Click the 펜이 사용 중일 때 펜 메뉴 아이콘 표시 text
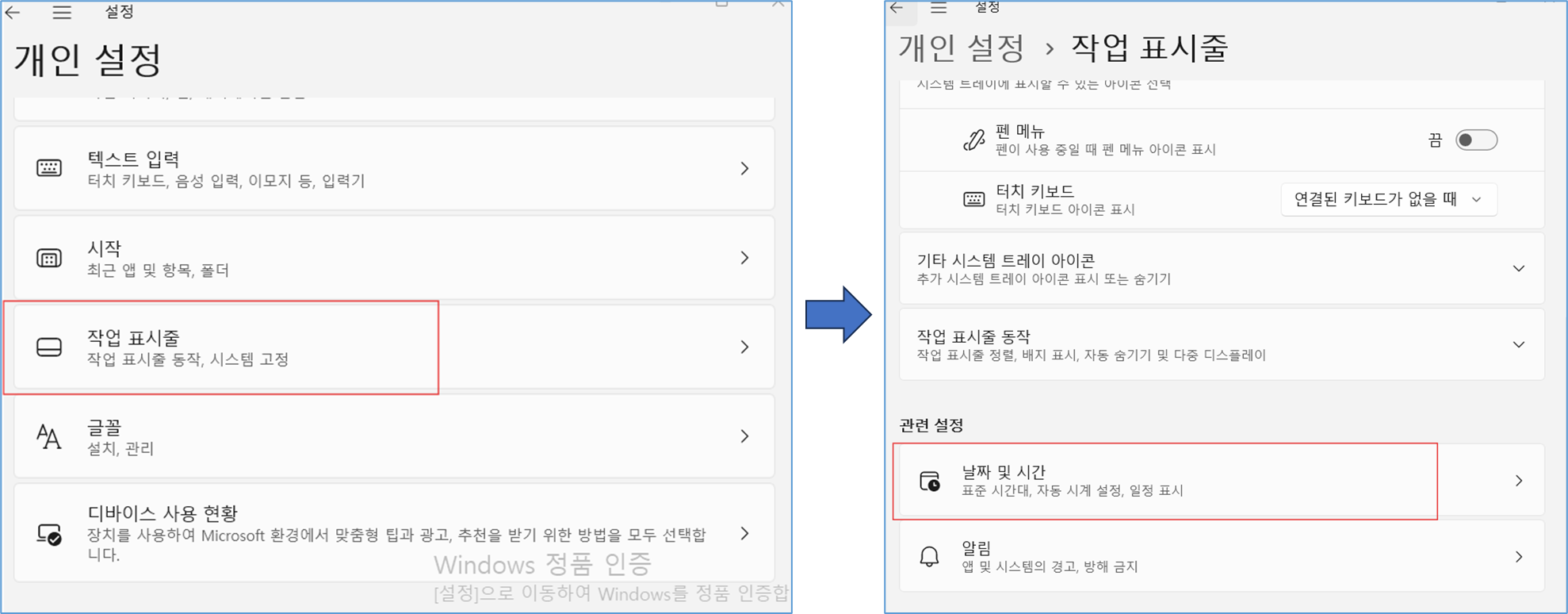1568x614 pixels. click(x=1105, y=150)
